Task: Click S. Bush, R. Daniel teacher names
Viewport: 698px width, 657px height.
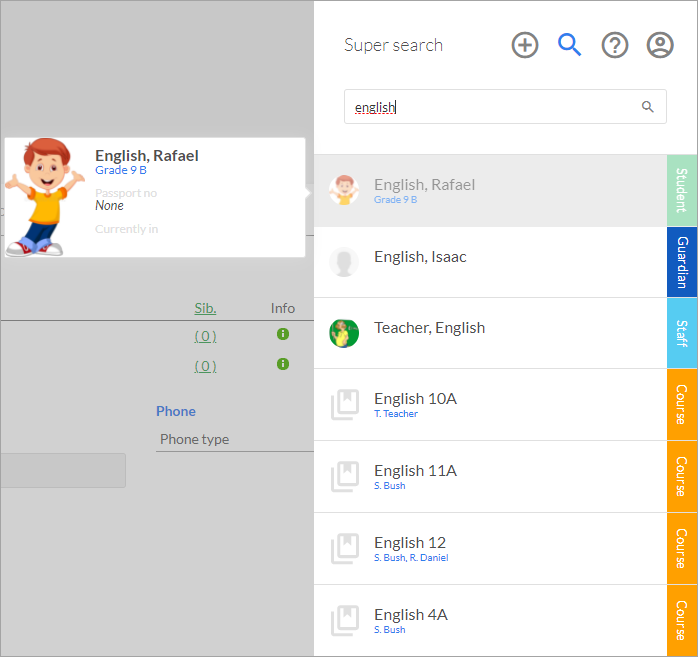Action: click(411, 558)
